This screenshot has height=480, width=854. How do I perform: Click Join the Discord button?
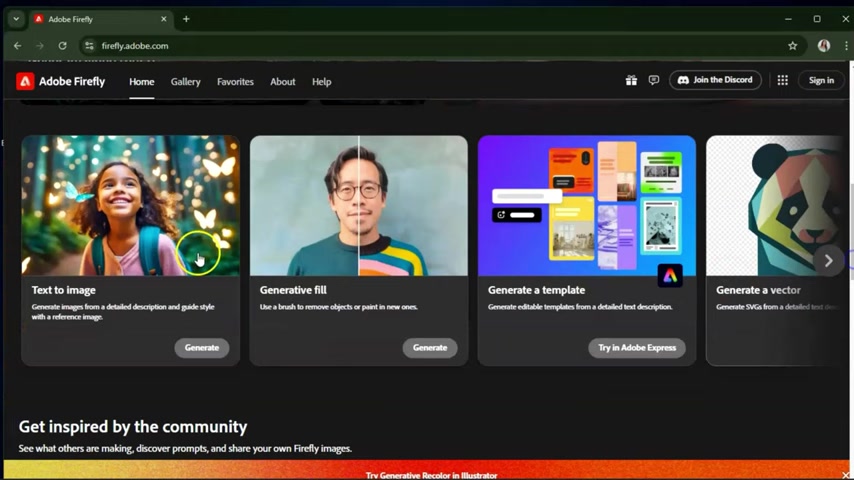click(715, 80)
